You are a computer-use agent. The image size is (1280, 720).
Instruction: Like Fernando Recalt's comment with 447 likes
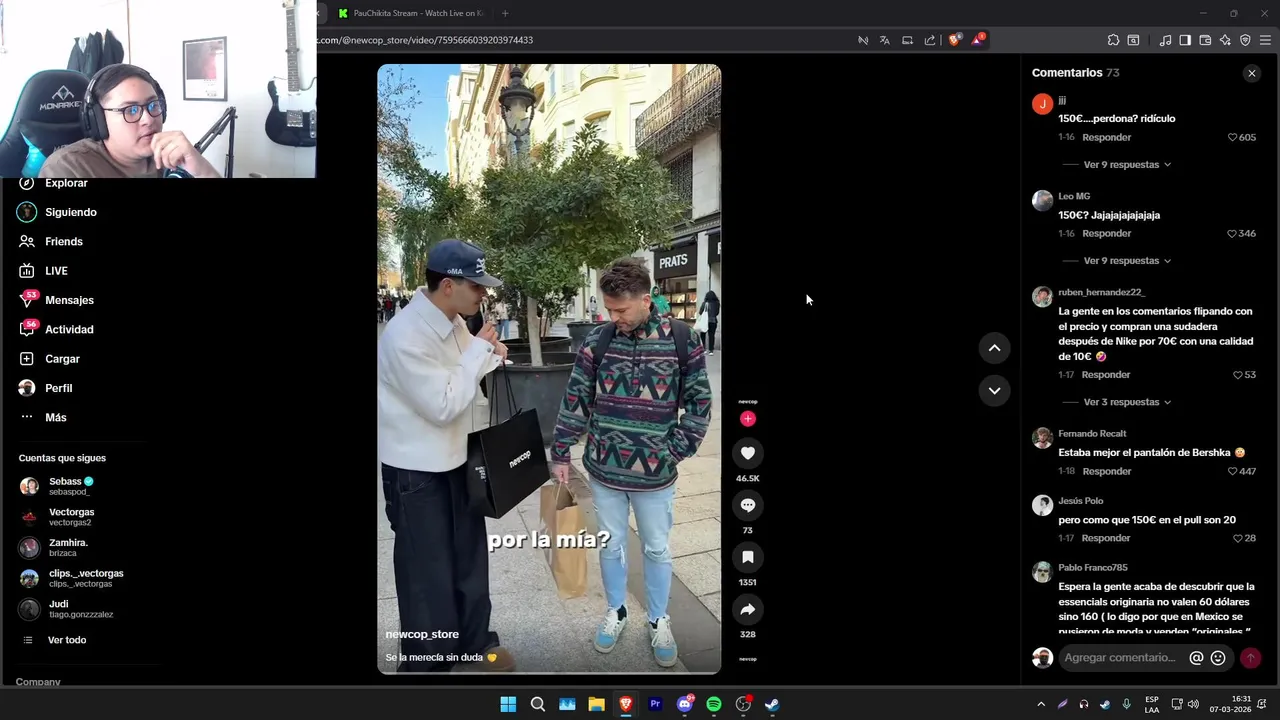point(1232,472)
